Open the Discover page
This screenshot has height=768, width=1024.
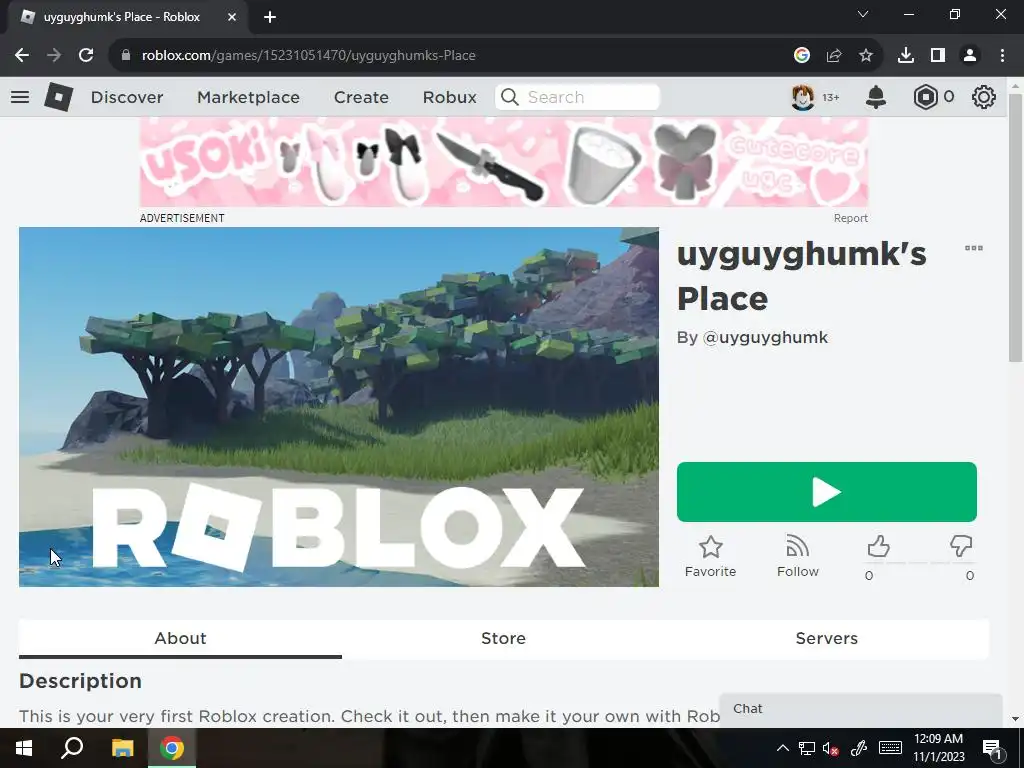(x=127, y=97)
